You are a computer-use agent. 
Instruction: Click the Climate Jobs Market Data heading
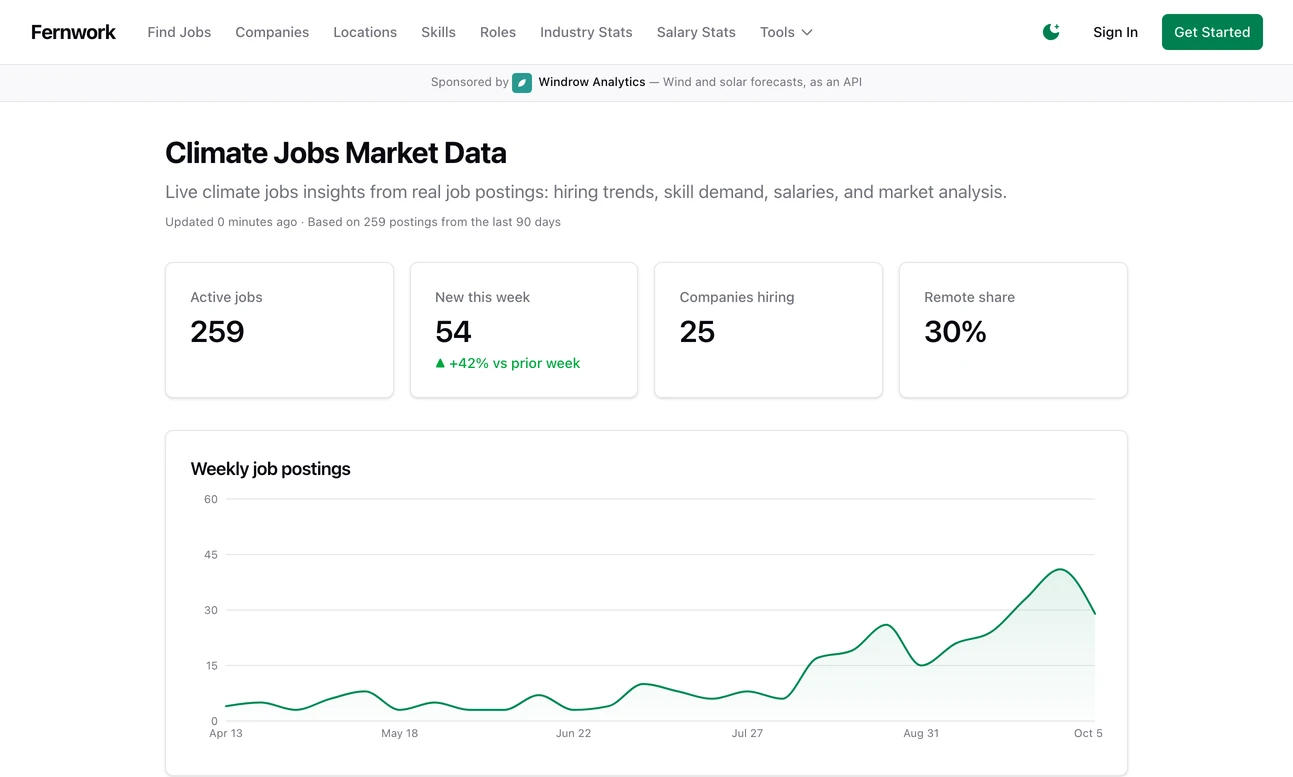tap(336, 153)
